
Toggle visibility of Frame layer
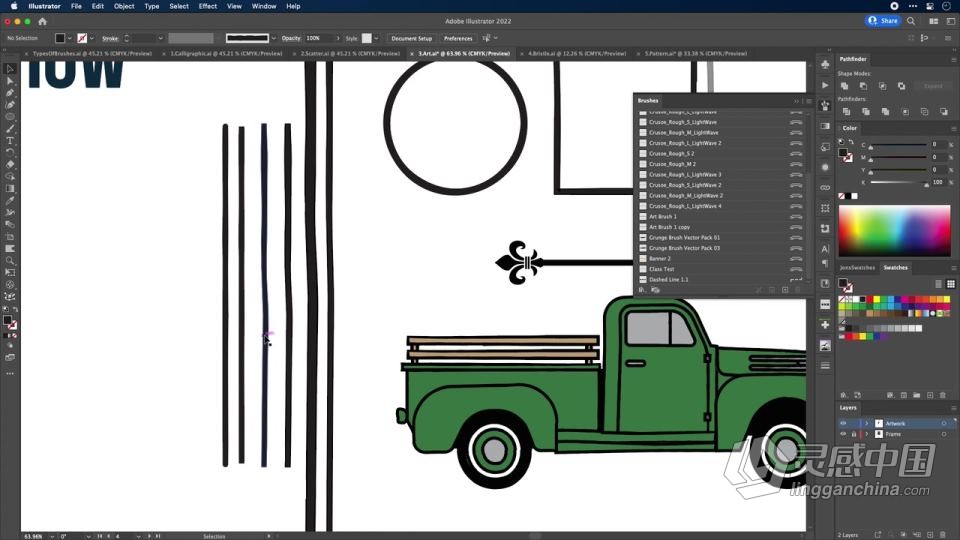tap(843, 434)
